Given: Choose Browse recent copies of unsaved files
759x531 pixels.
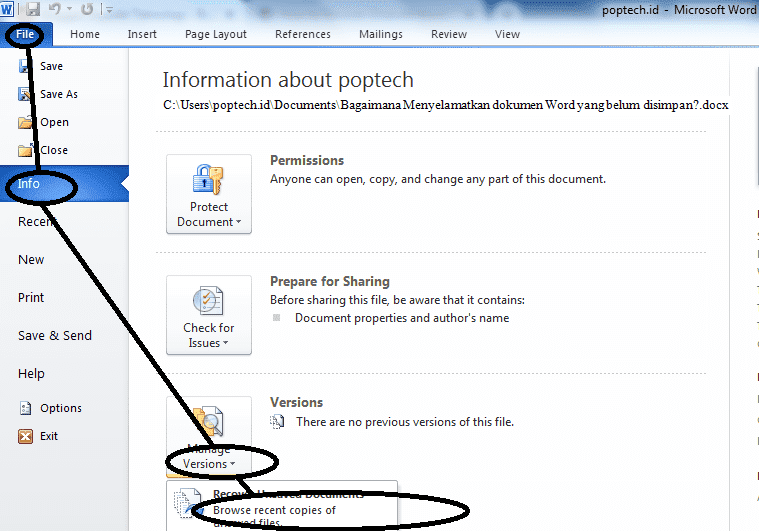Looking at the screenshot, I should pos(274,516).
